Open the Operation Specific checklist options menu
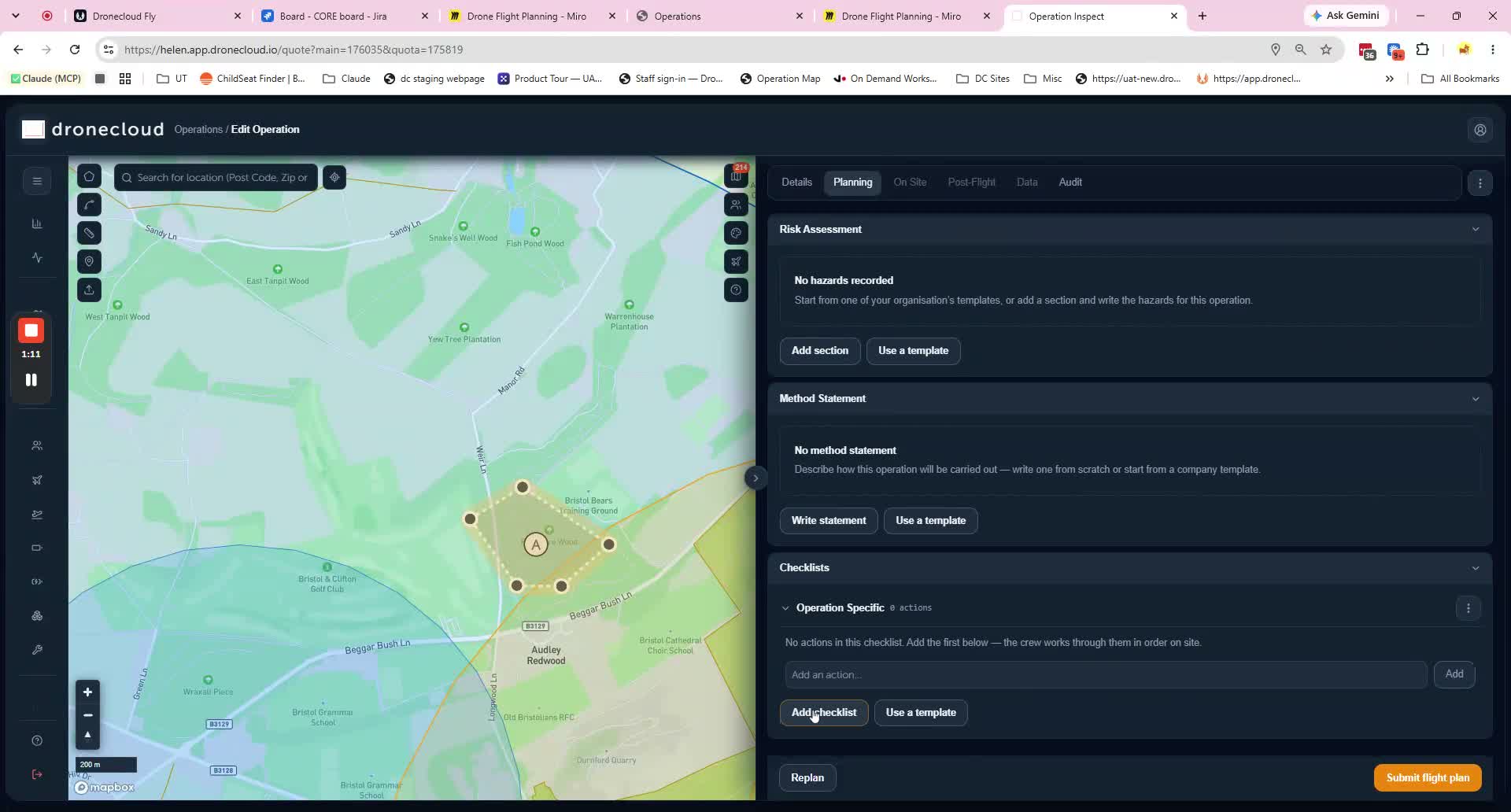This screenshot has height=812, width=1511. click(1469, 608)
